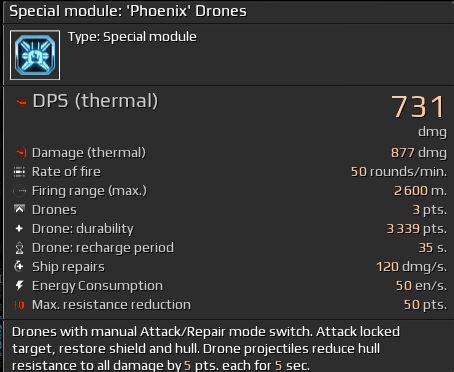The image size is (454, 372).
Task: Click the Damage thermal icon
Action: click(20, 153)
